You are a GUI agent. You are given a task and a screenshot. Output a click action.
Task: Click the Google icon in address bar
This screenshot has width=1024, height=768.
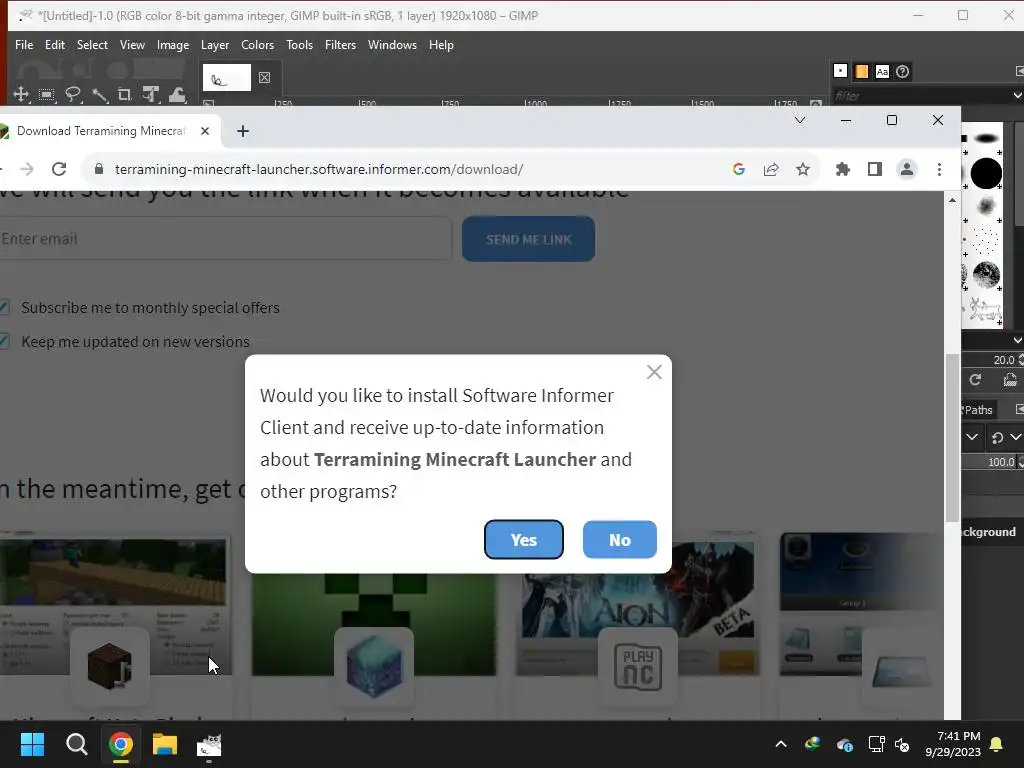click(x=739, y=169)
